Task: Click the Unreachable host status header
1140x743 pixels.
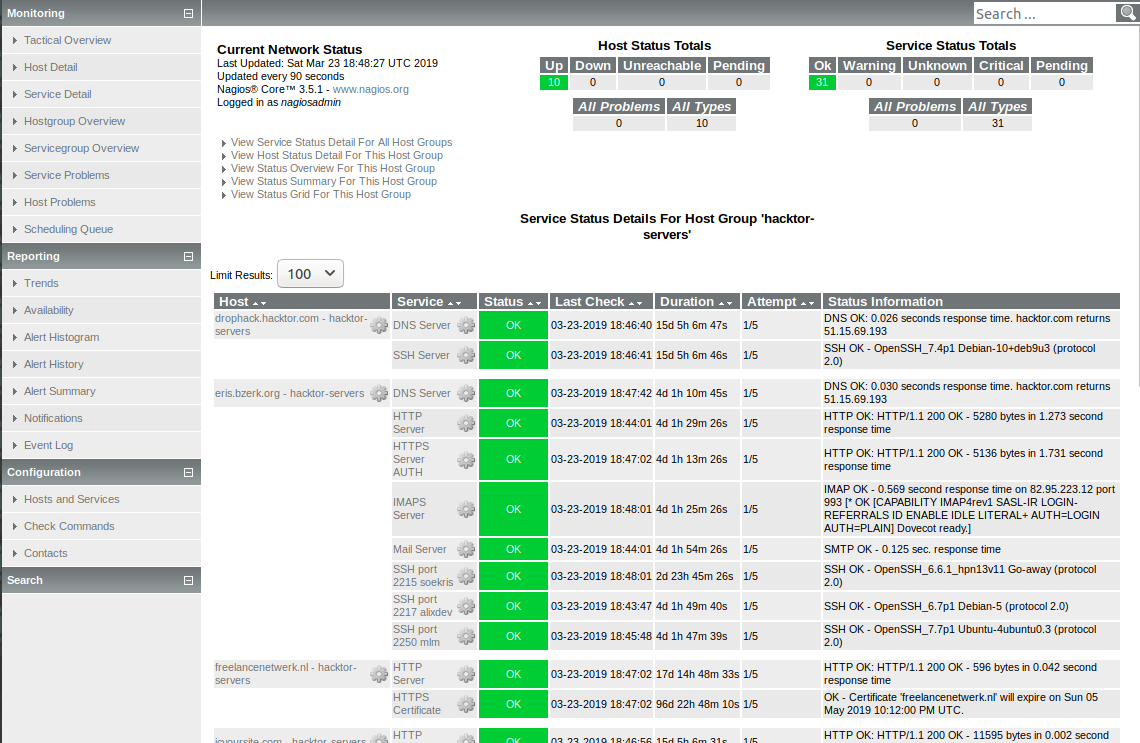Action: [662, 65]
